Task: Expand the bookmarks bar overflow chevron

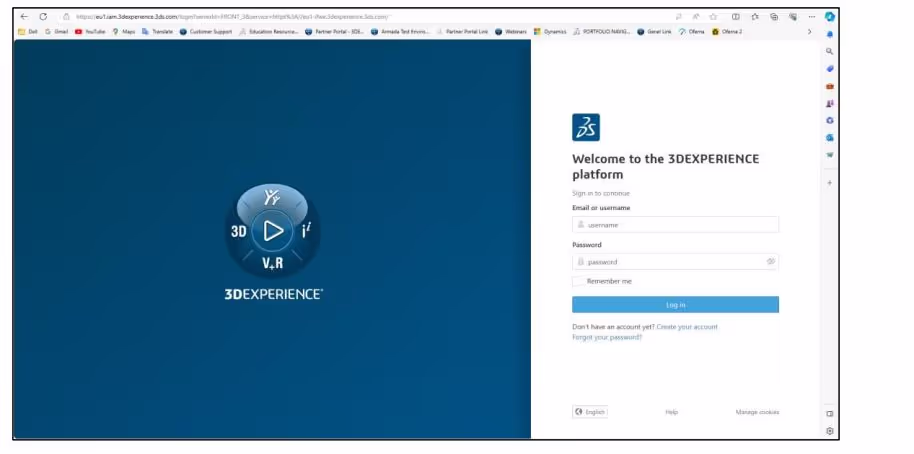Action: tap(809, 31)
